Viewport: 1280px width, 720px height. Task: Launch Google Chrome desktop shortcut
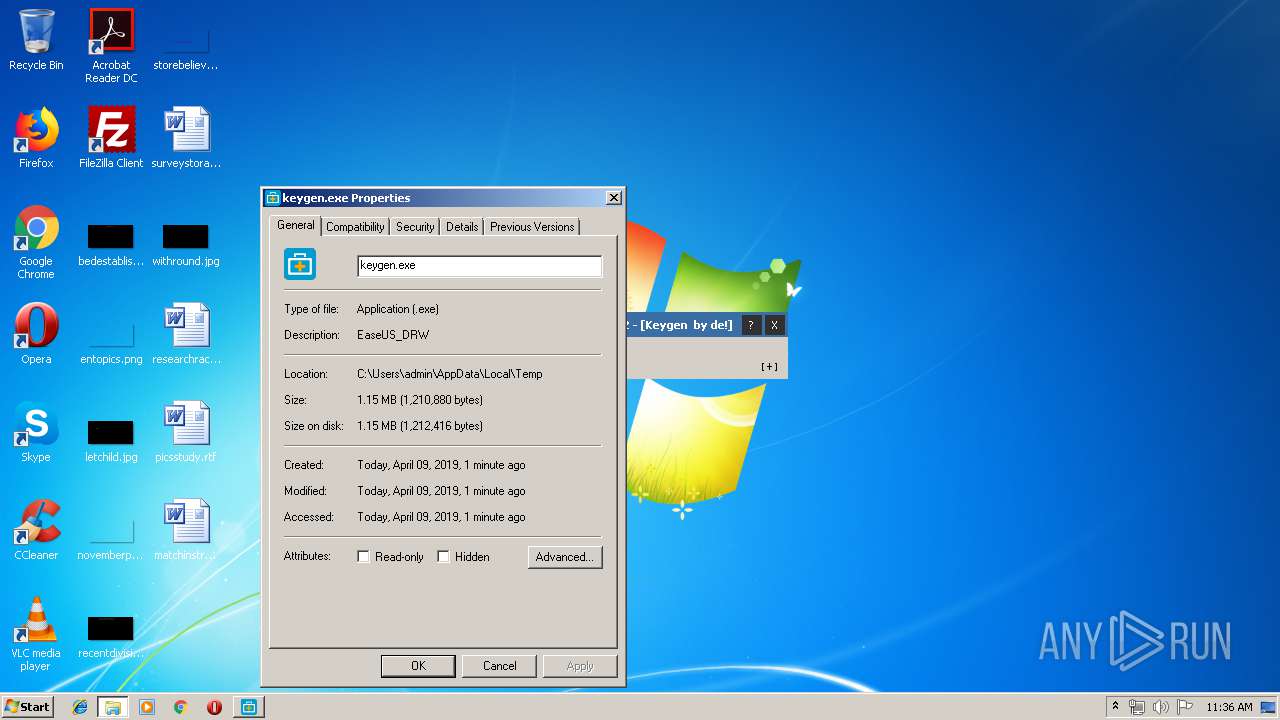point(36,242)
